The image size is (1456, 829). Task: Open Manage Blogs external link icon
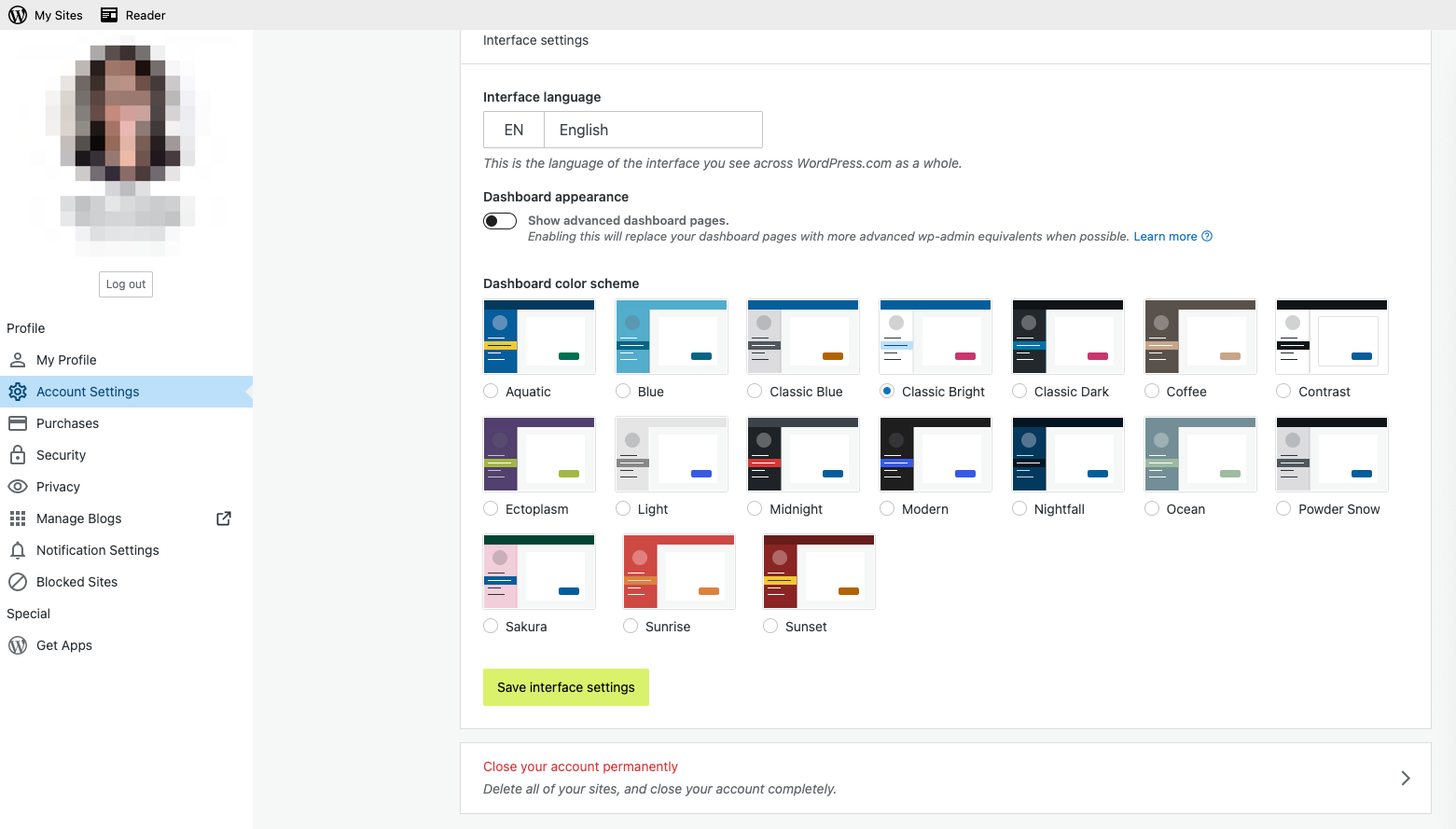[224, 518]
